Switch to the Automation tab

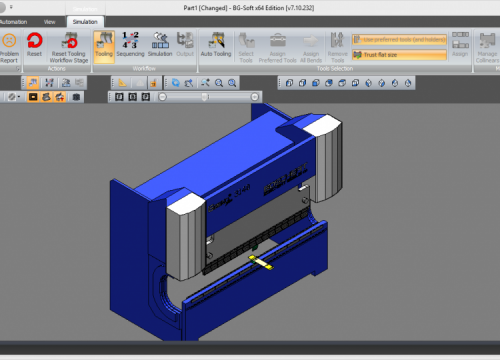pos(13,22)
